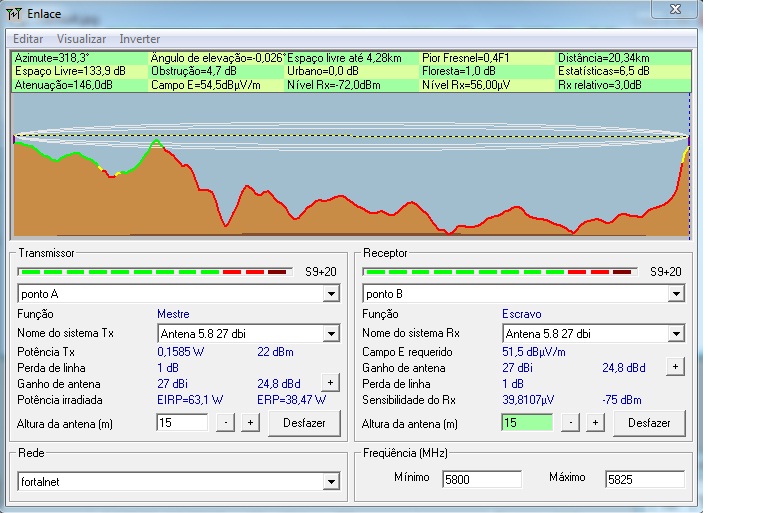This screenshot has height=513, width=768.
Task: Increase receiver antenna height with plus button
Action: tap(595, 423)
